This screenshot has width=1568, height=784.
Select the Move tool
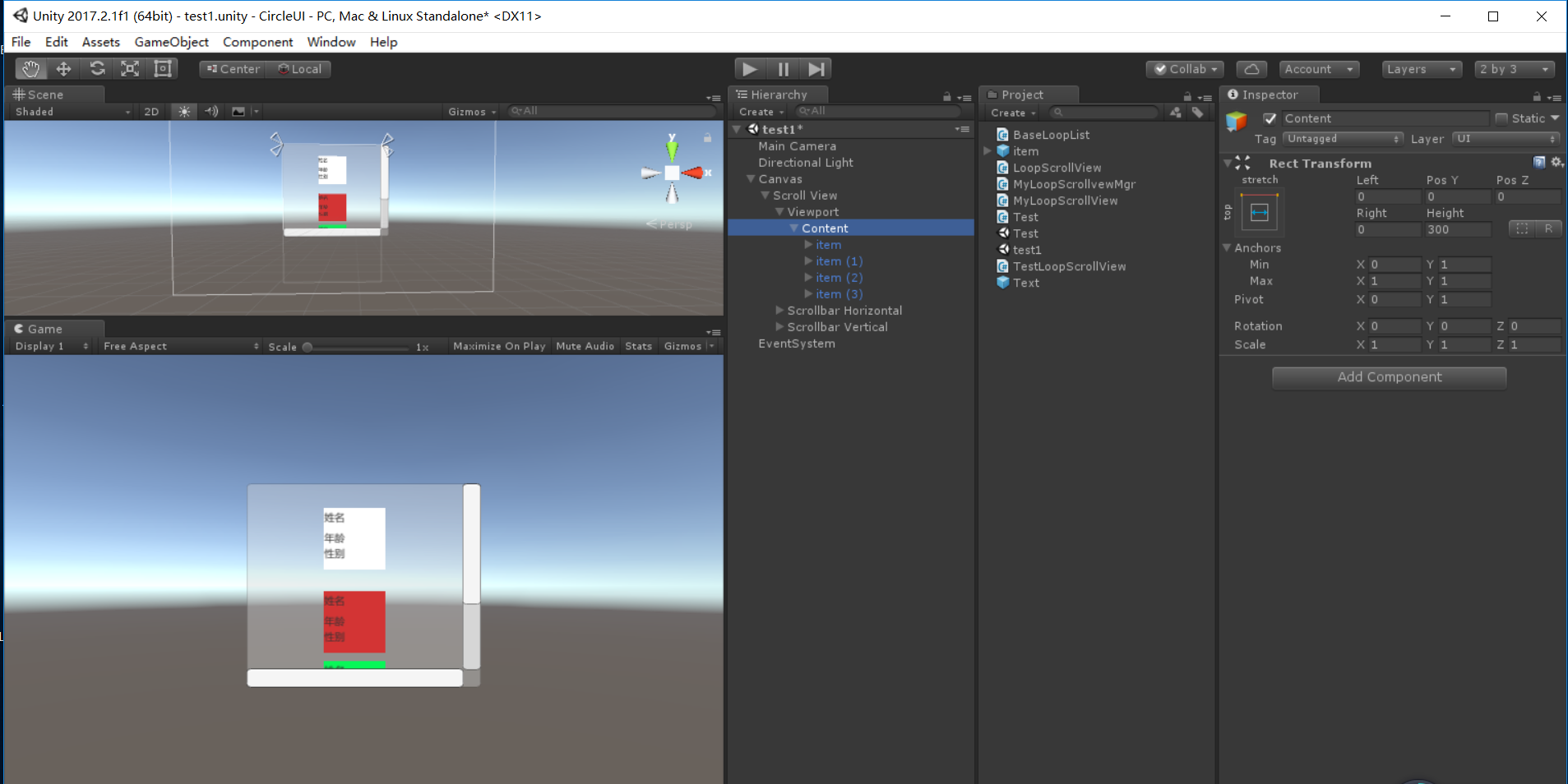point(63,69)
